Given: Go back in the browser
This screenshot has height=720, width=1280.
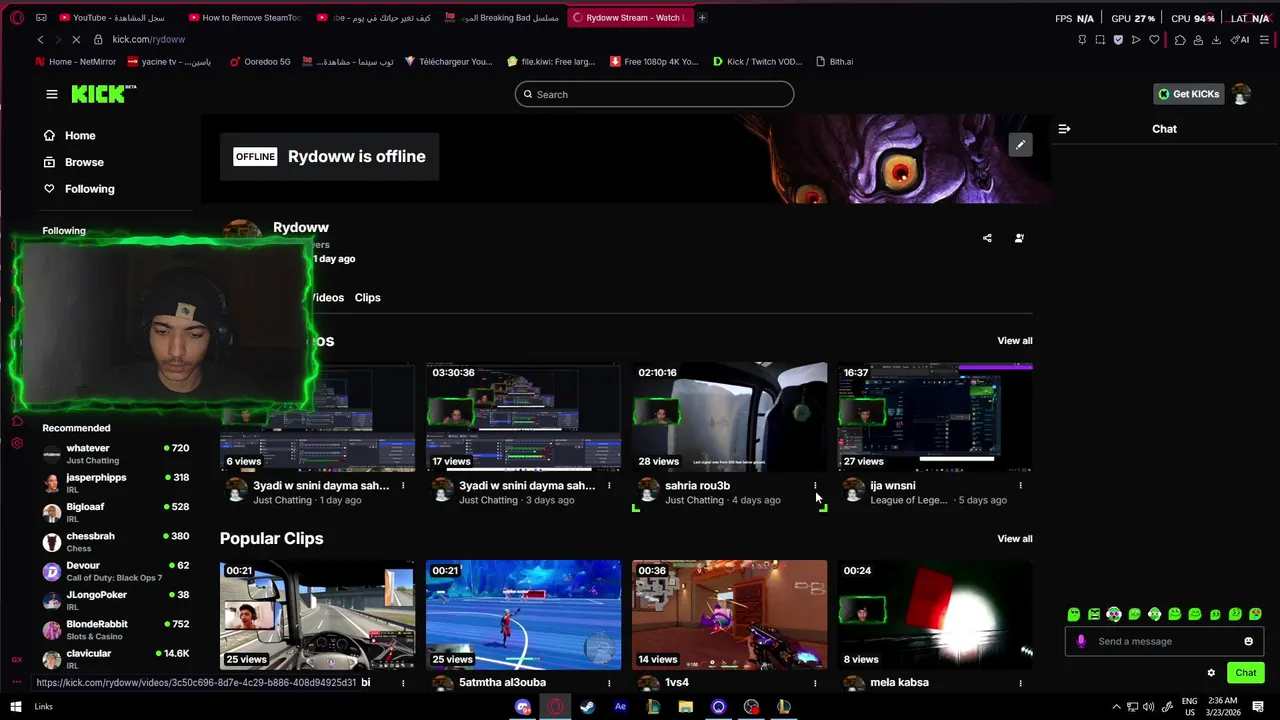Looking at the screenshot, I should point(40,39).
